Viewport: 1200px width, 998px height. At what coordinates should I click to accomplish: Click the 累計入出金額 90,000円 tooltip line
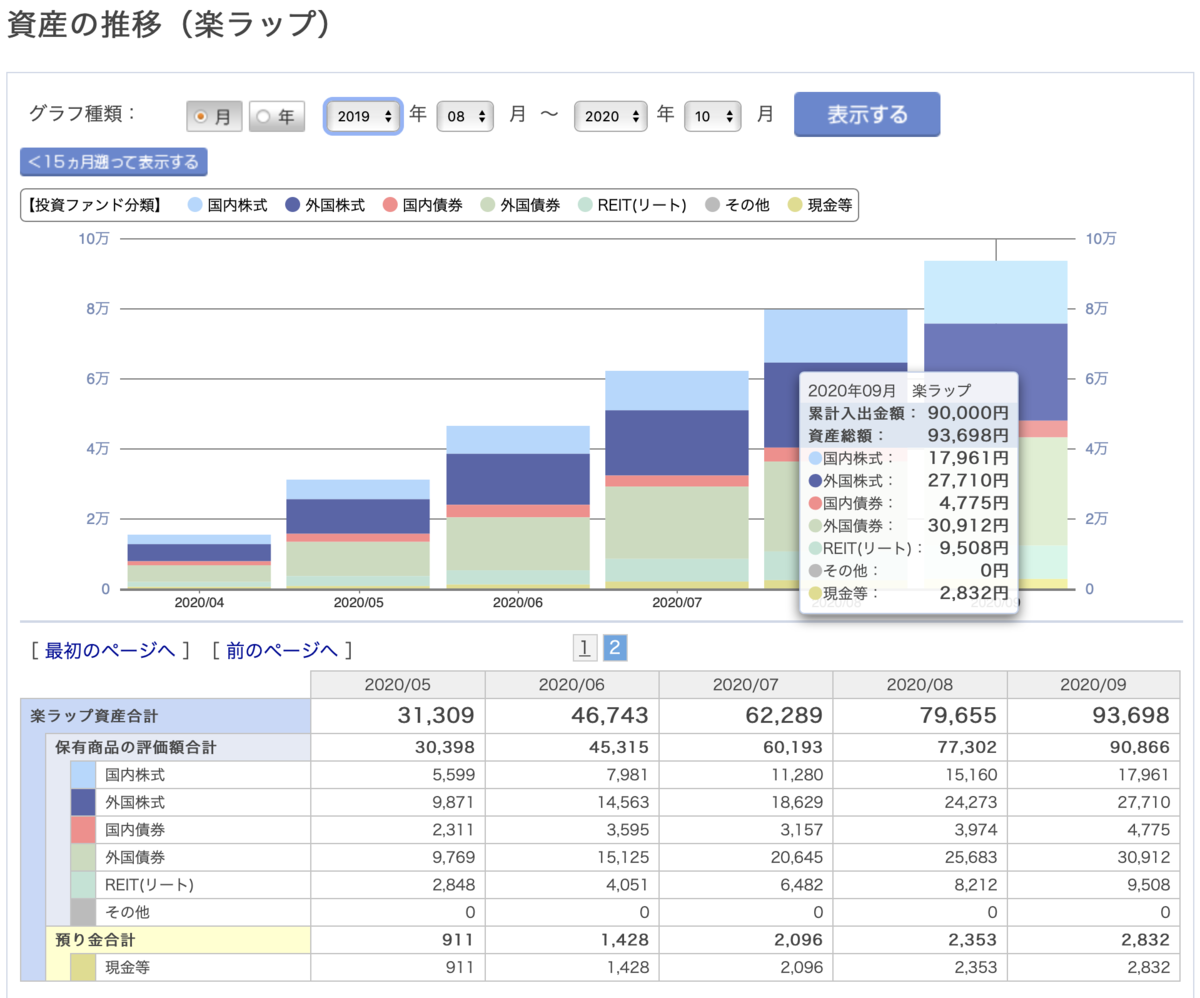click(x=908, y=412)
